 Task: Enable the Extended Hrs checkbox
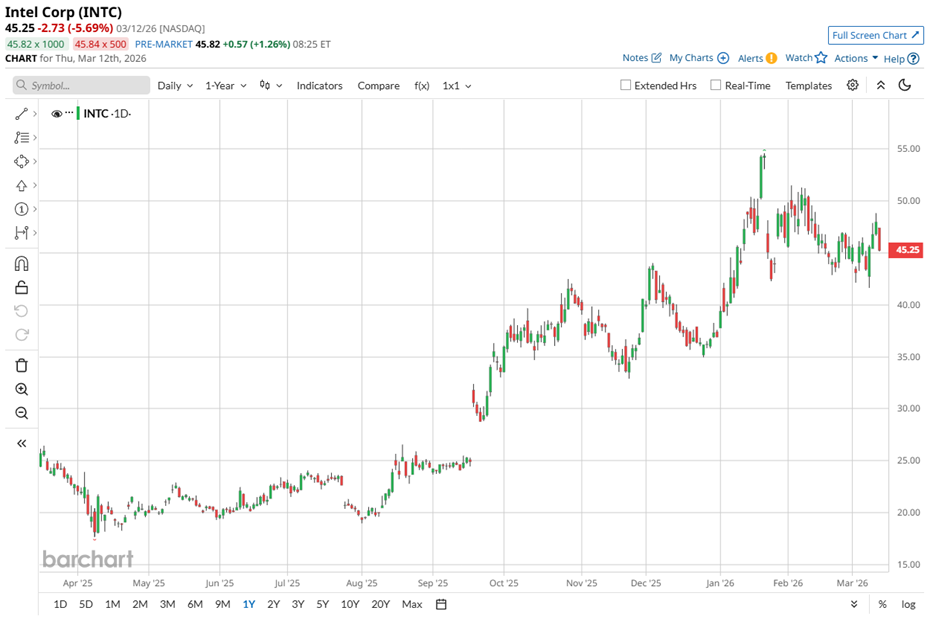pos(625,85)
